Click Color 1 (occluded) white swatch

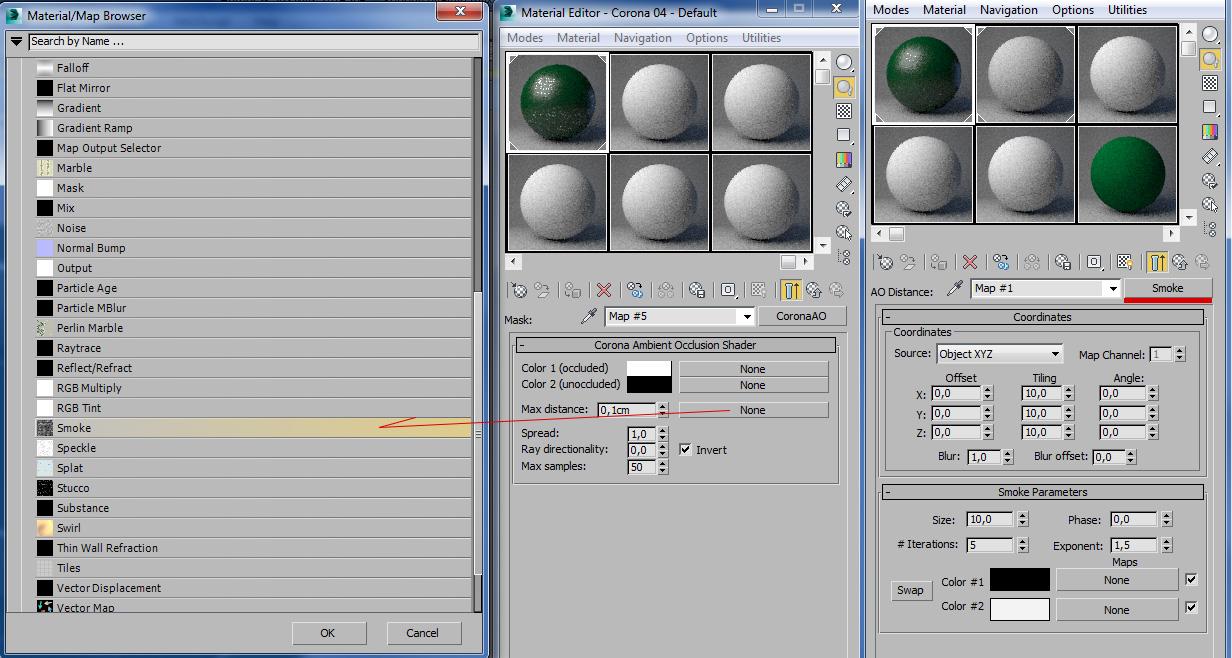pyautogui.click(x=649, y=369)
